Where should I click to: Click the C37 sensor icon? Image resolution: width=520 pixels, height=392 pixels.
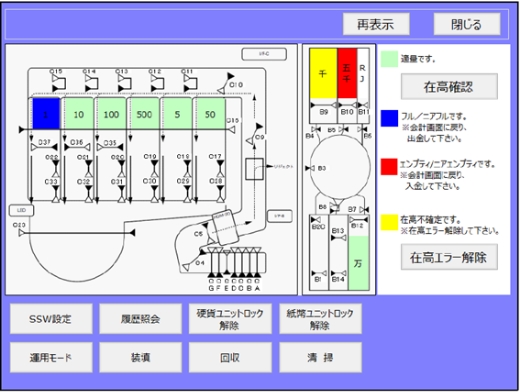(44, 147)
